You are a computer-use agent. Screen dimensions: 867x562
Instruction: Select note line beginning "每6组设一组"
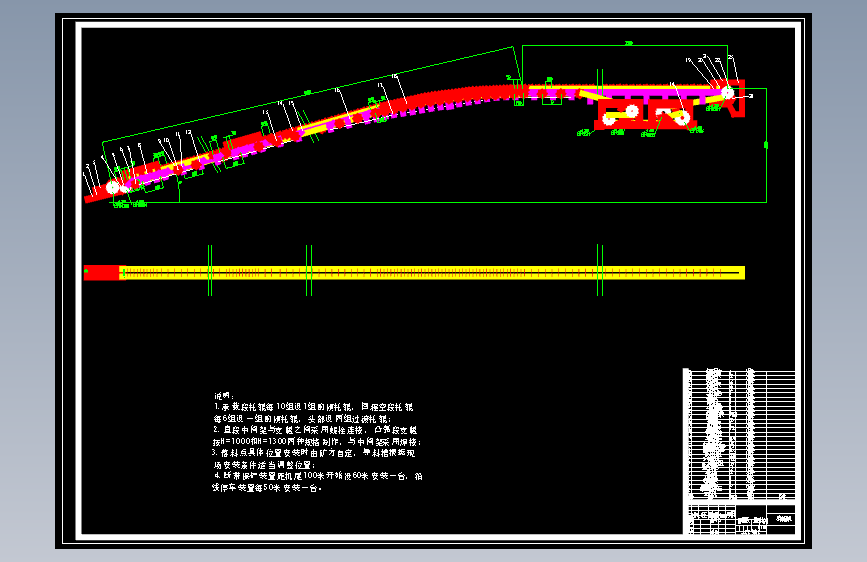tap(302, 419)
